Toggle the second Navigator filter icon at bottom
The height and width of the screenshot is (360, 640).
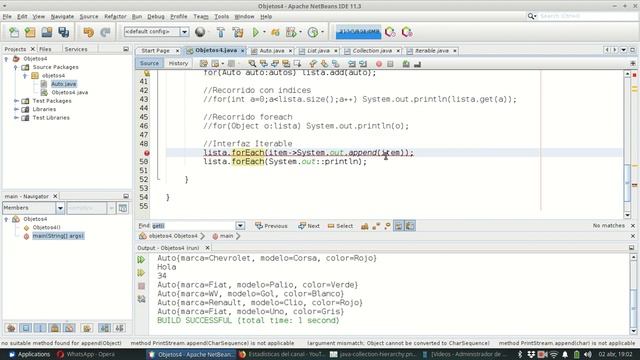[x=25, y=328]
